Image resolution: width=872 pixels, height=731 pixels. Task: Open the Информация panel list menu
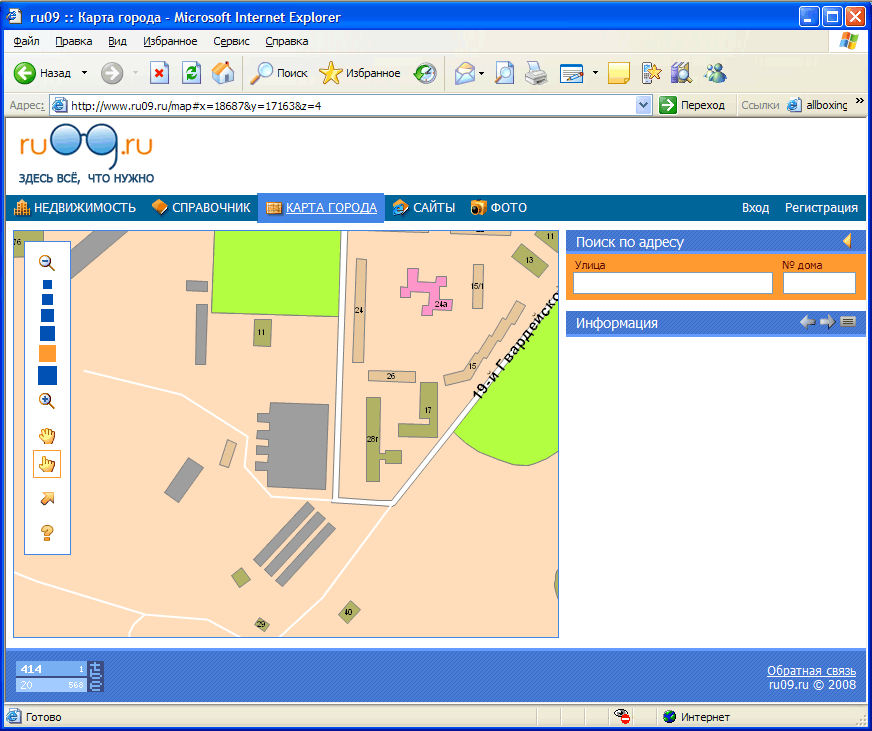point(848,322)
